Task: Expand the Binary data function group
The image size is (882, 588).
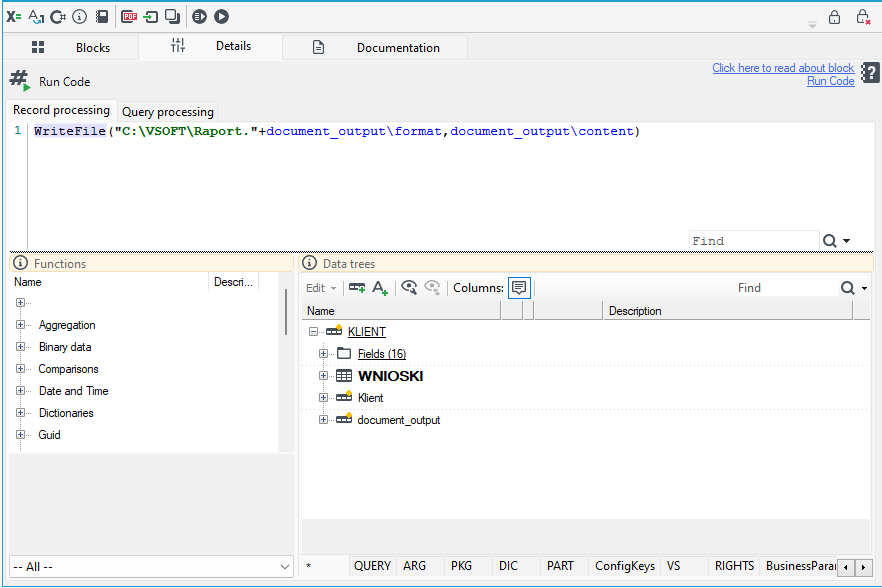Action: pyautogui.click(x=20, y=347)
